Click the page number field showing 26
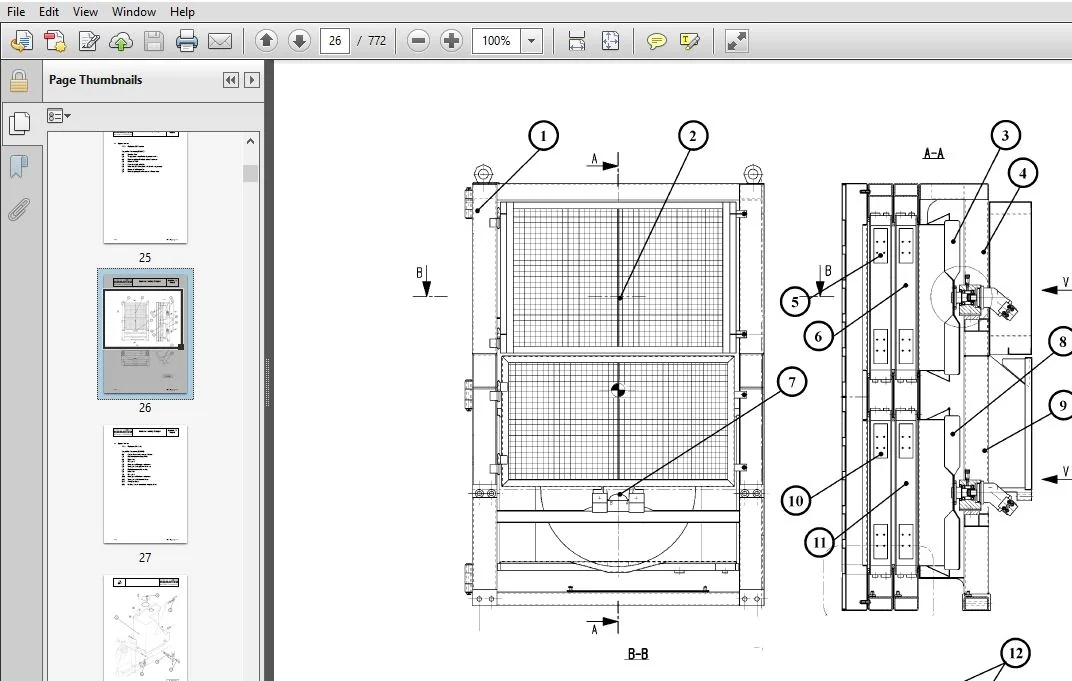The height and width of the screenshot is (681, 1072). pos(335,41)
